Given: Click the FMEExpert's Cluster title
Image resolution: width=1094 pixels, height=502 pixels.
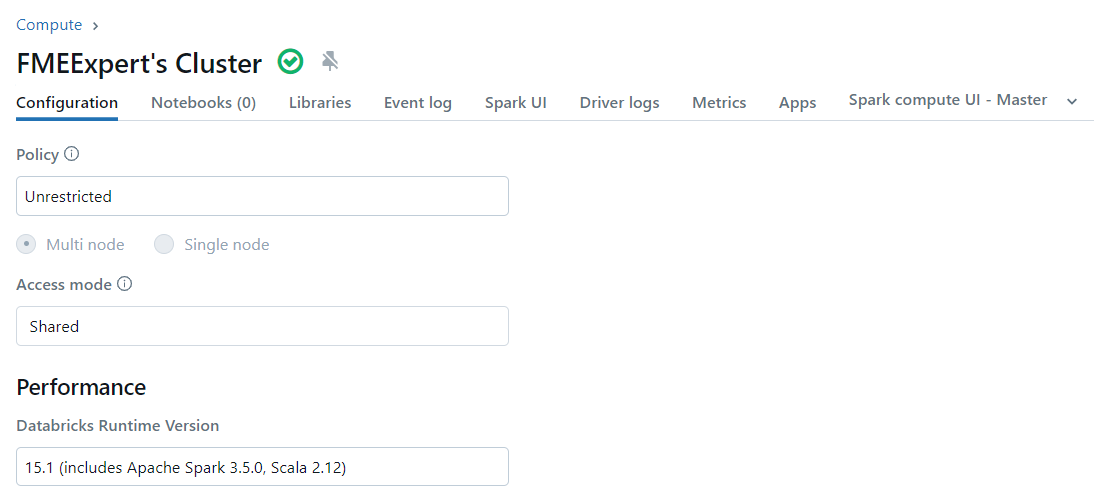Looking at the screenshot, I should (x=139, y=63).
